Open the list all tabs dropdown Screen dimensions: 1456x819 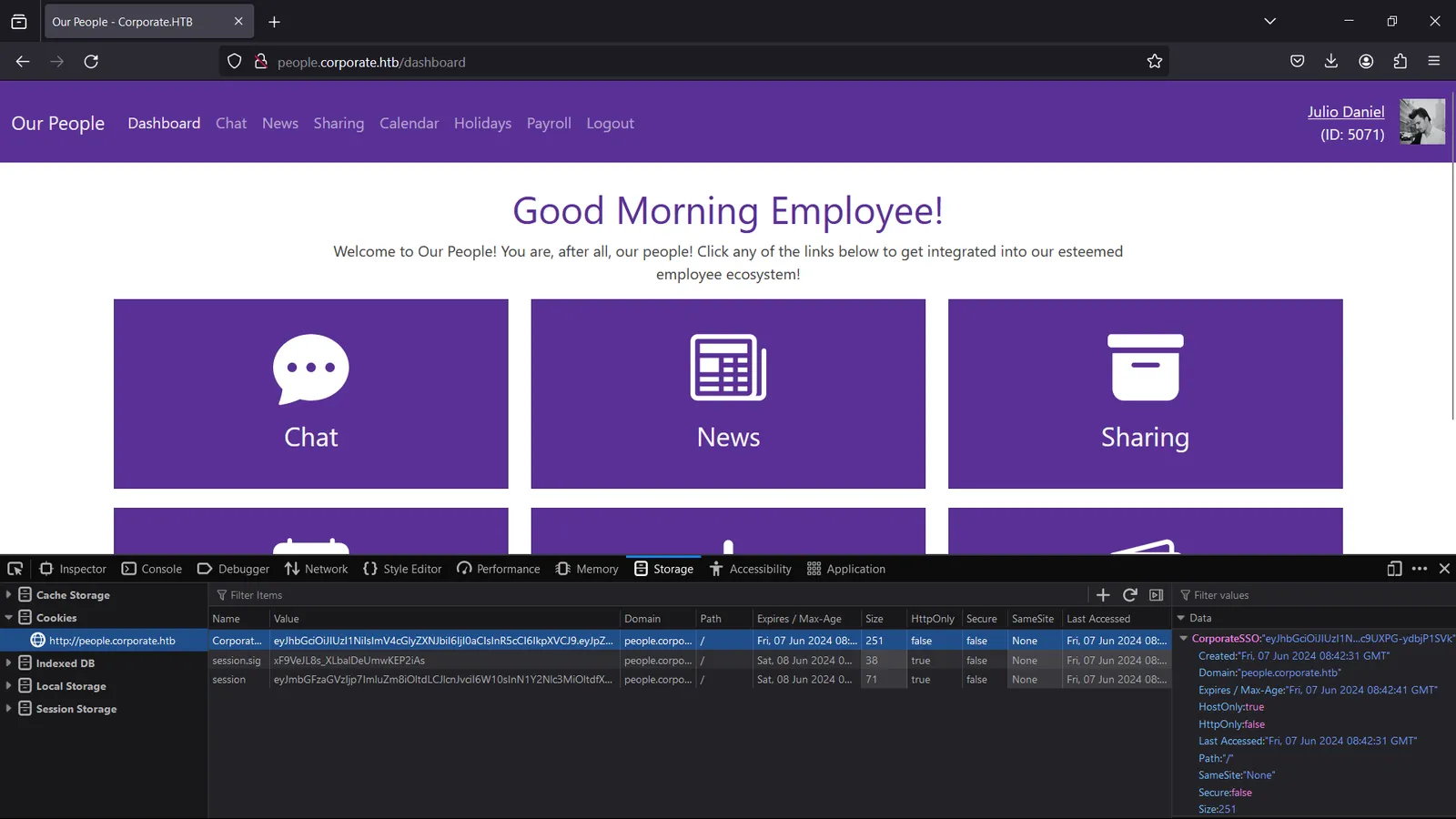click(x=1270, y=21)
